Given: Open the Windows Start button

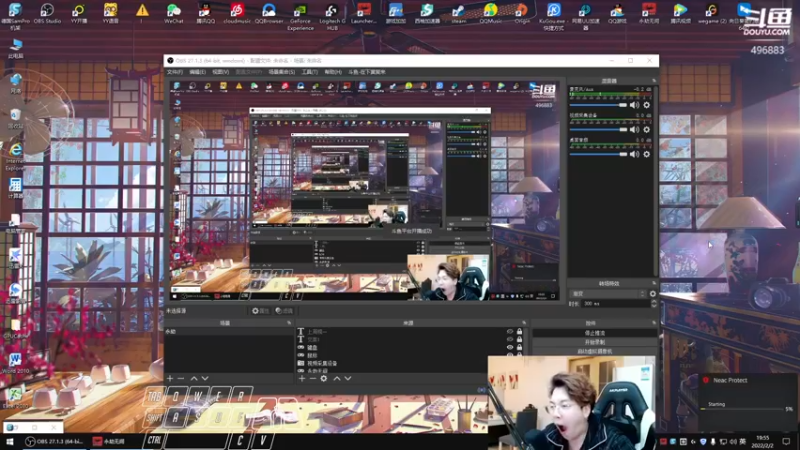Looking at the screenshot, I should click(10, 441).
